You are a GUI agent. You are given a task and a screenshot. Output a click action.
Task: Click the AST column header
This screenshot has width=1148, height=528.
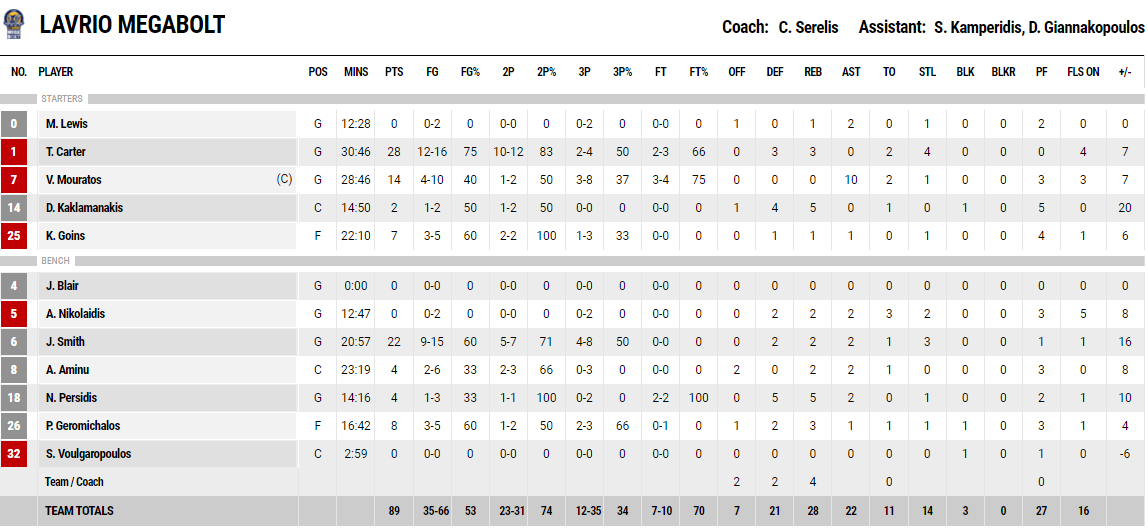point(851,72)
